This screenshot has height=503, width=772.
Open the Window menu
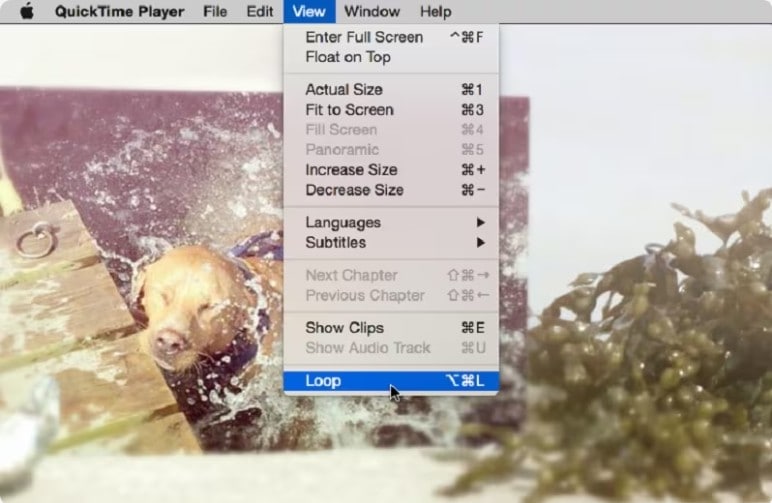(x=372, y=11)
